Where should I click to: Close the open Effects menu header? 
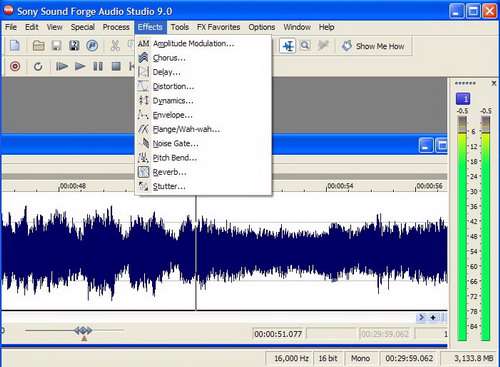coord(150,27)
